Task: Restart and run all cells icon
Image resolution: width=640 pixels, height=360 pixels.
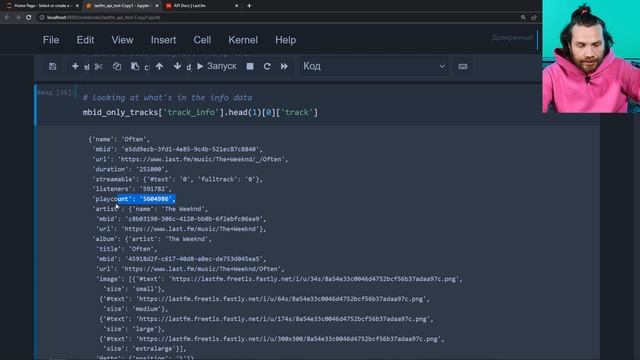Action: 284,66
